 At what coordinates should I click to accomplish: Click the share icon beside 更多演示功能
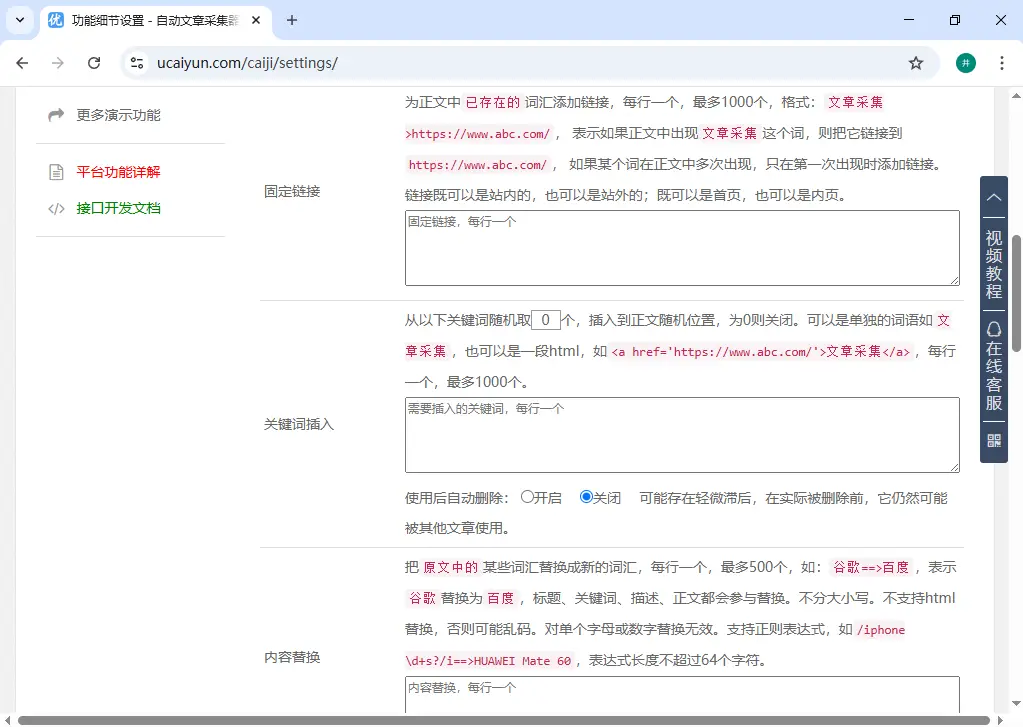(x=57, y=114)
